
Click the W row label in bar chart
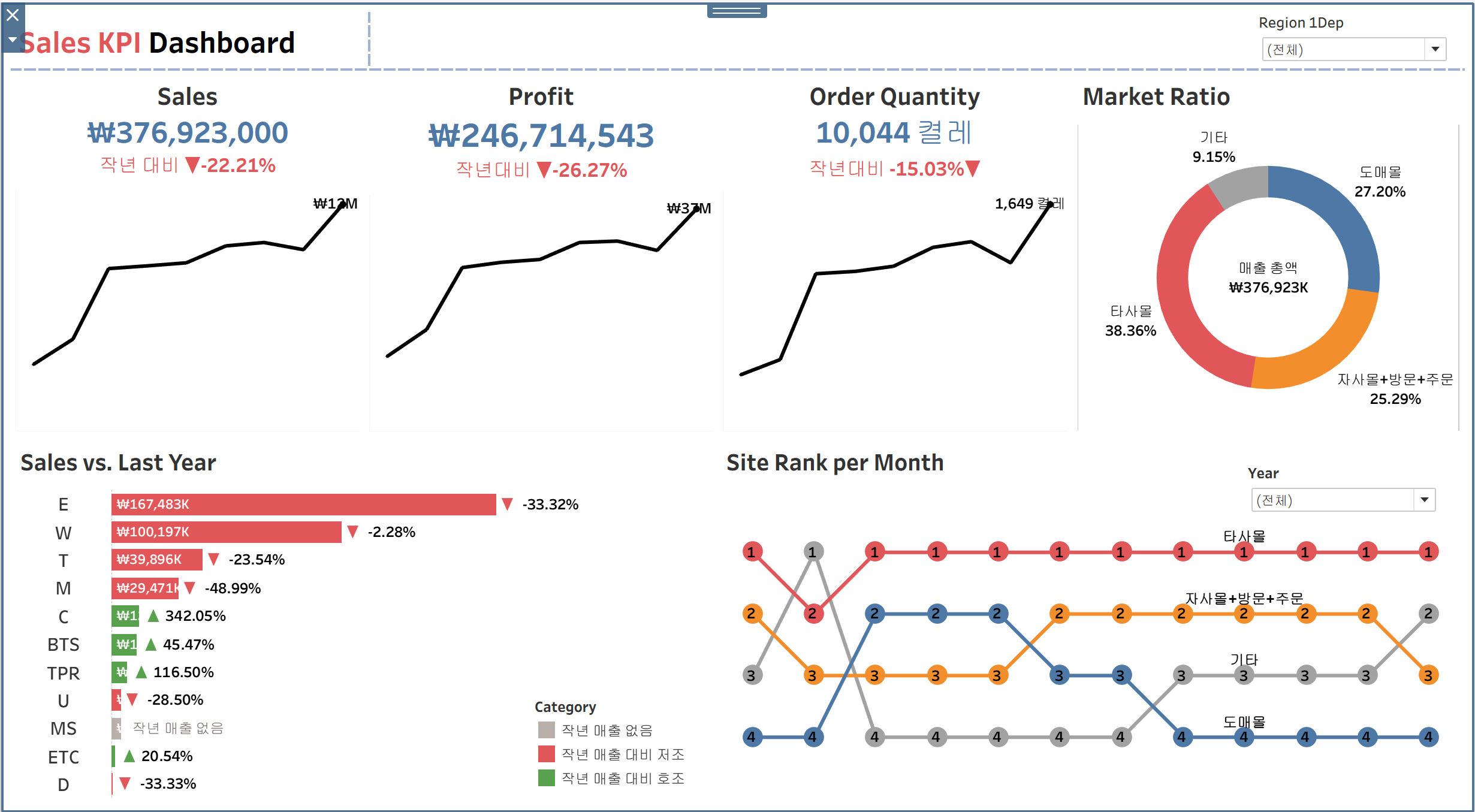click(x=63, y=533)
